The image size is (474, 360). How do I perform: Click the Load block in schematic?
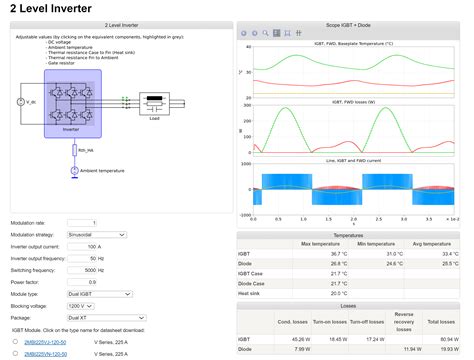coord(154,104)
